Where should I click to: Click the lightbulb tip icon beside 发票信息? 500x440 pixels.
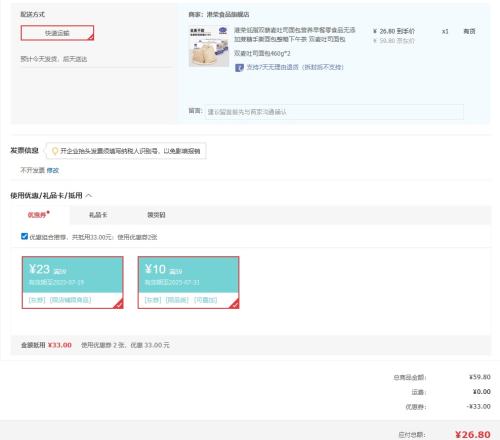click(55, 151)
